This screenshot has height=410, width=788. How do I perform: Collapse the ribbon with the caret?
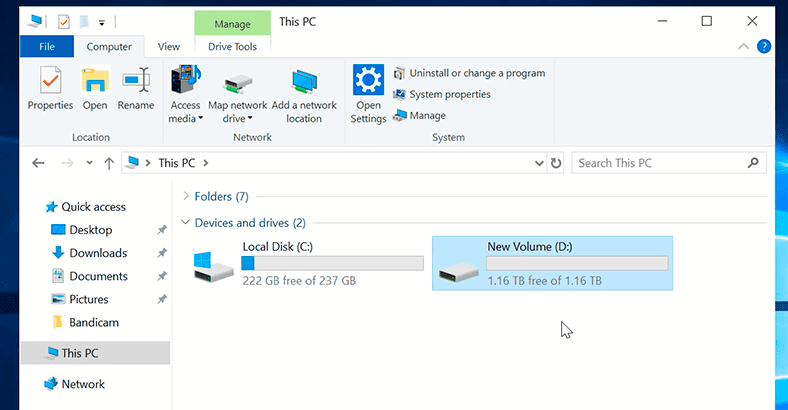click(743, 47)
